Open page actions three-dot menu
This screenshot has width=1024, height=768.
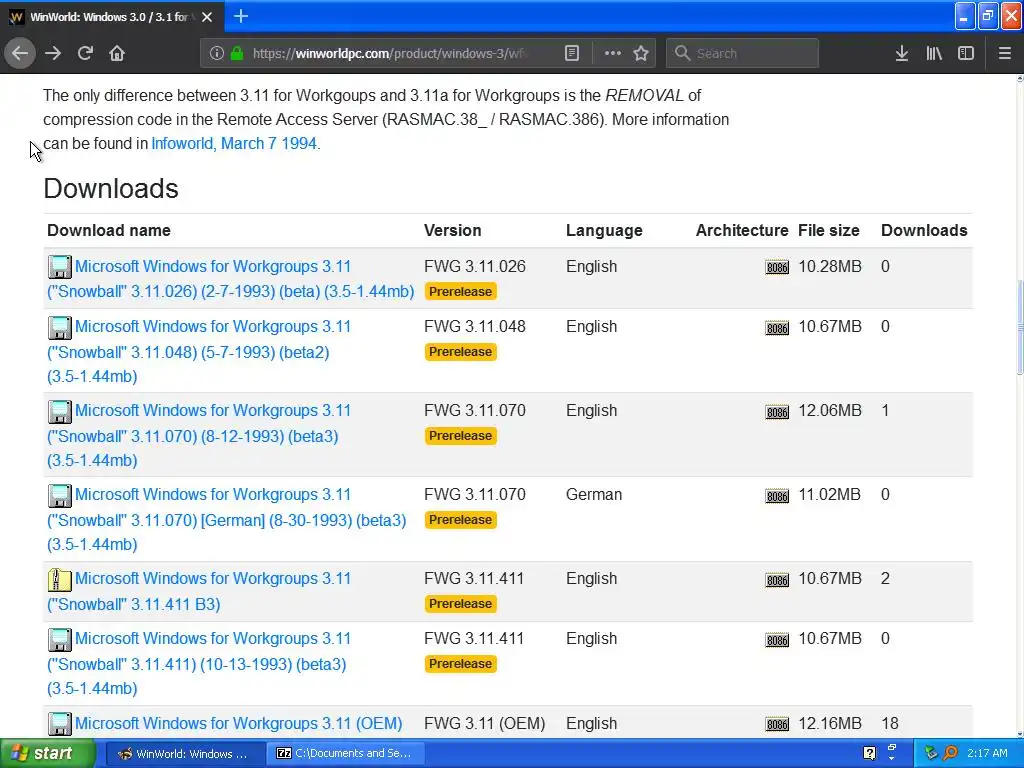(x=613, y=53)
